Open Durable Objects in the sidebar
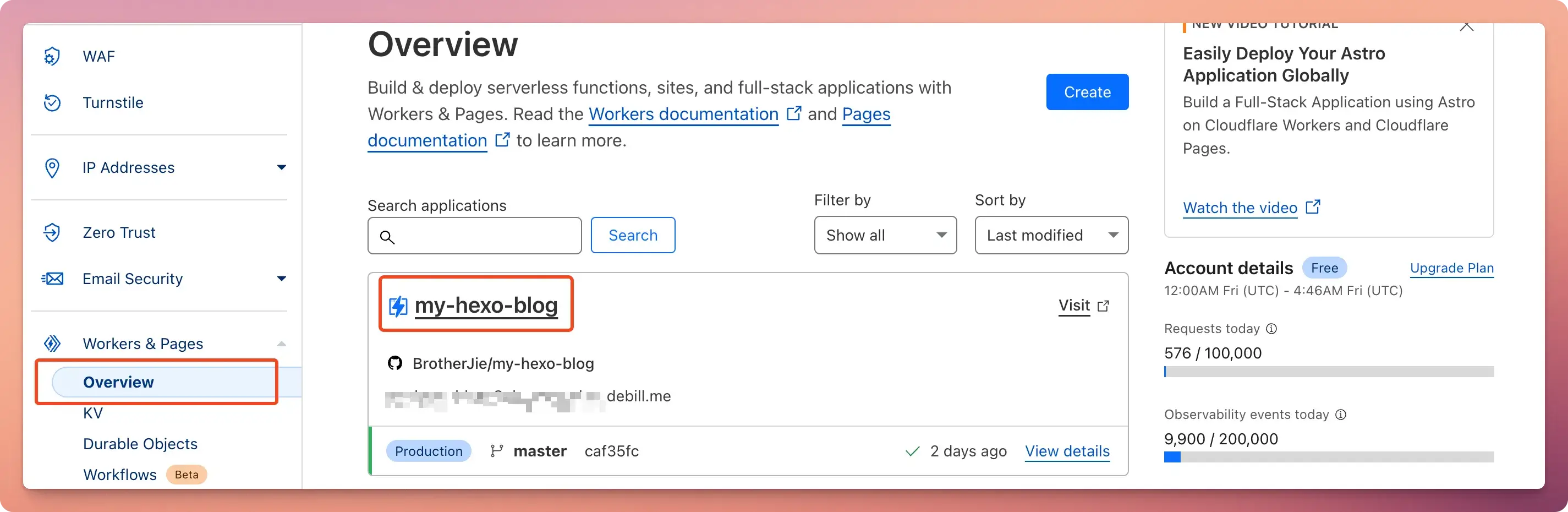1568x512 pixels. point(141,444)
